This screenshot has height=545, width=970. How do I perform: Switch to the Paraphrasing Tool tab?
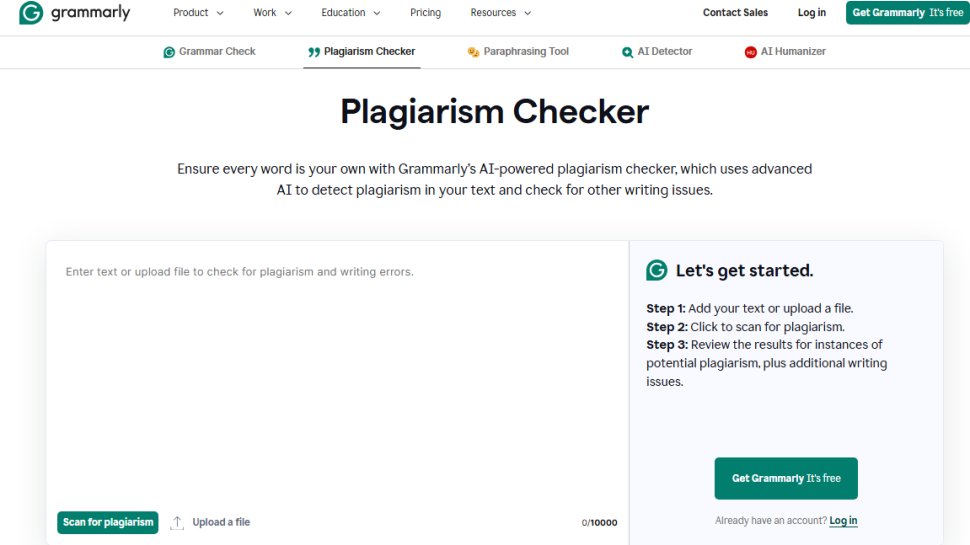tap(526, 52)
